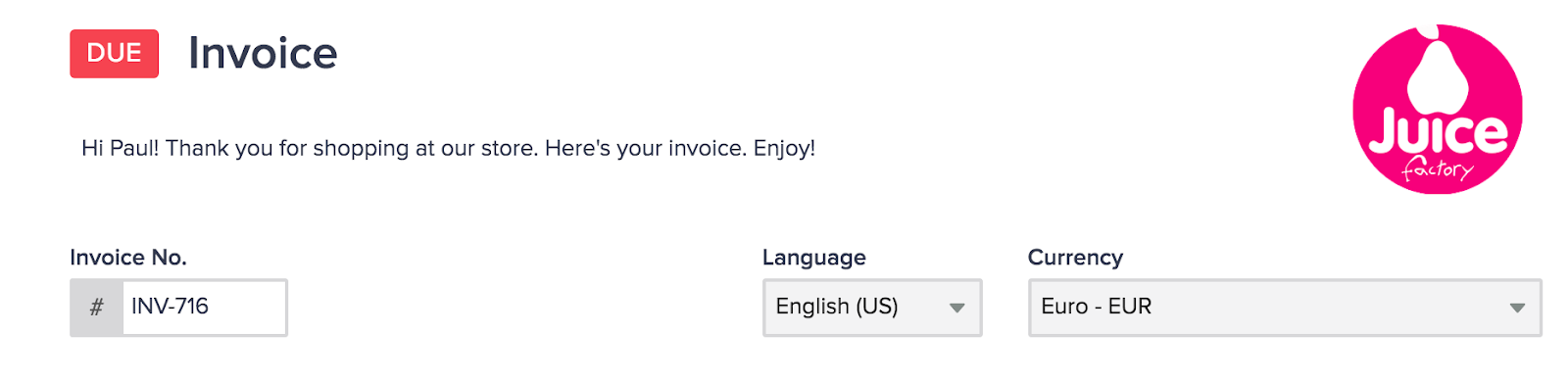
Task: Click the "Hi Paul!" greeting start
Action: tap(120, 148)
